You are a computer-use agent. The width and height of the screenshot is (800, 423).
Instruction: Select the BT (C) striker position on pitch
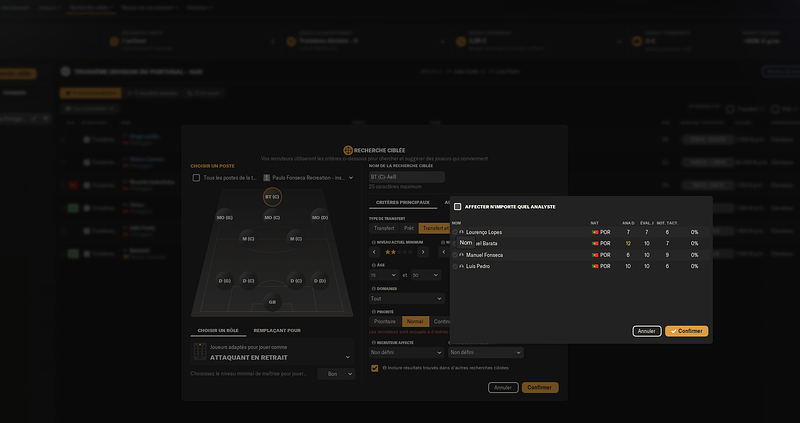pos(272,196)
